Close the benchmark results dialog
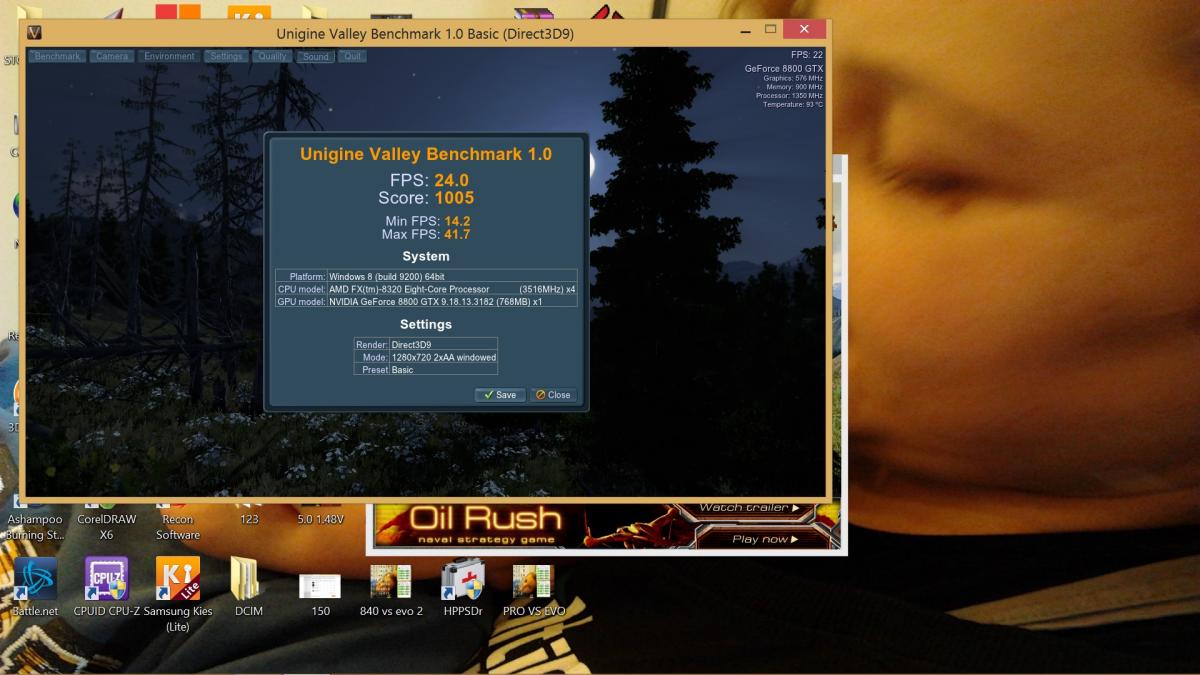1200x675 pixels. pos(553,395)
